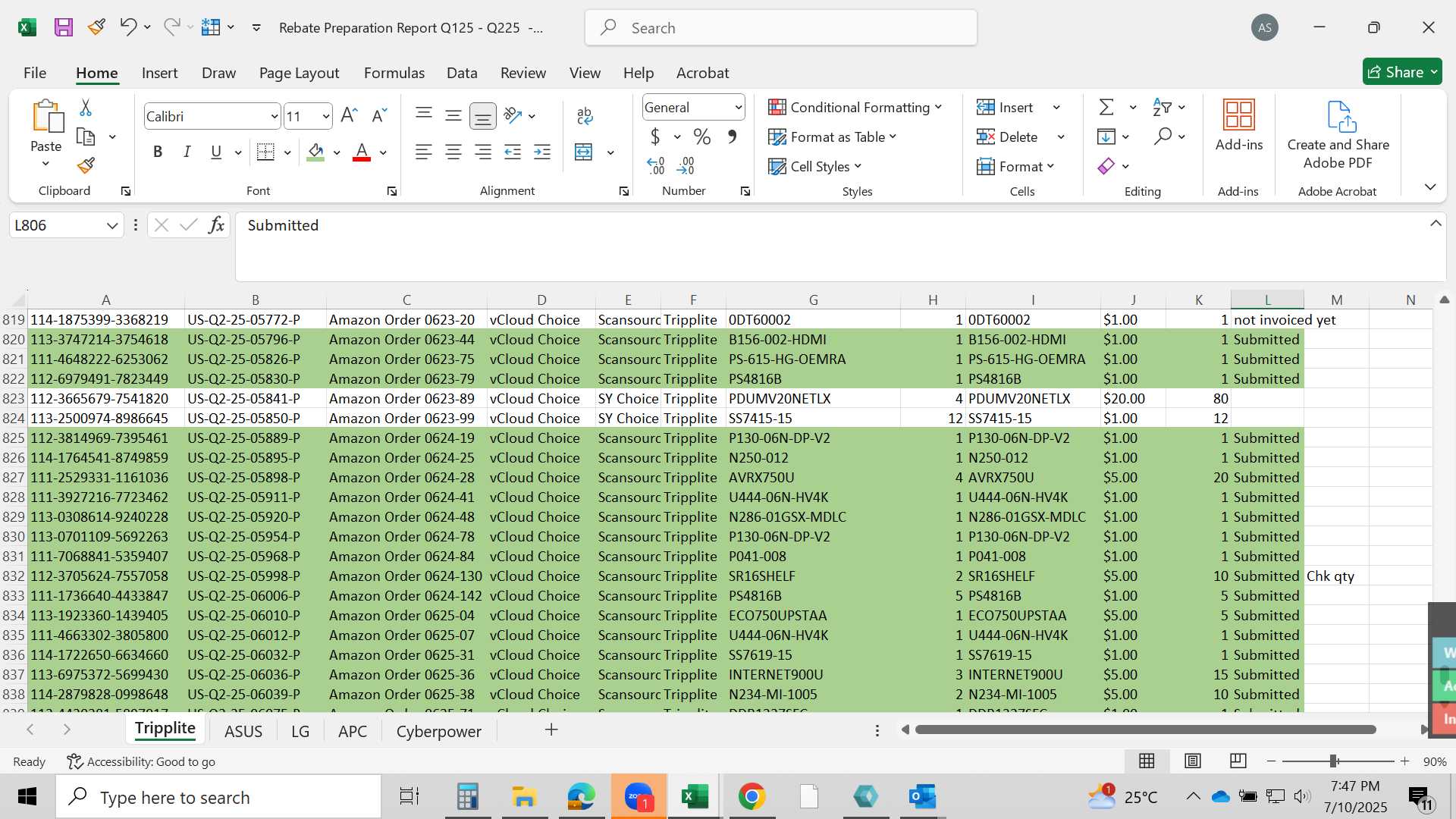
Task: Toggle Align Right
Action: 483,152
